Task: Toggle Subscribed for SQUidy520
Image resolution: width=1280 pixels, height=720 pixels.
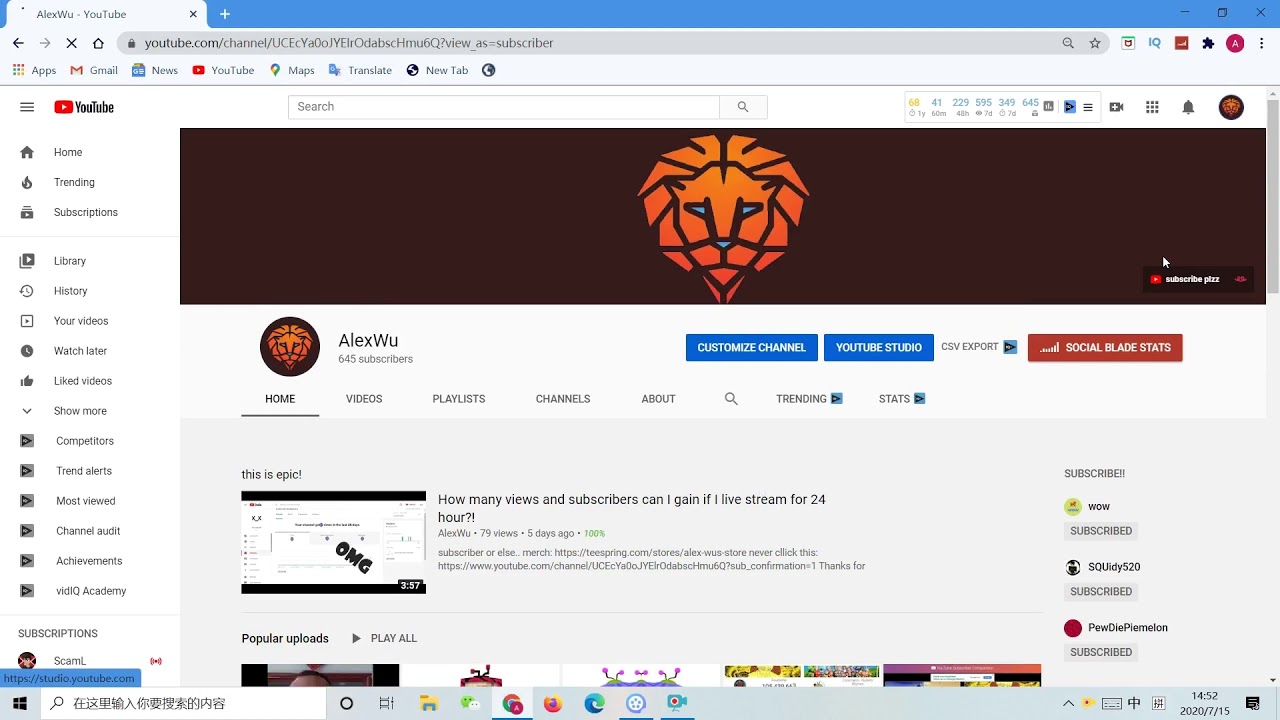Action: point(1101,592)
